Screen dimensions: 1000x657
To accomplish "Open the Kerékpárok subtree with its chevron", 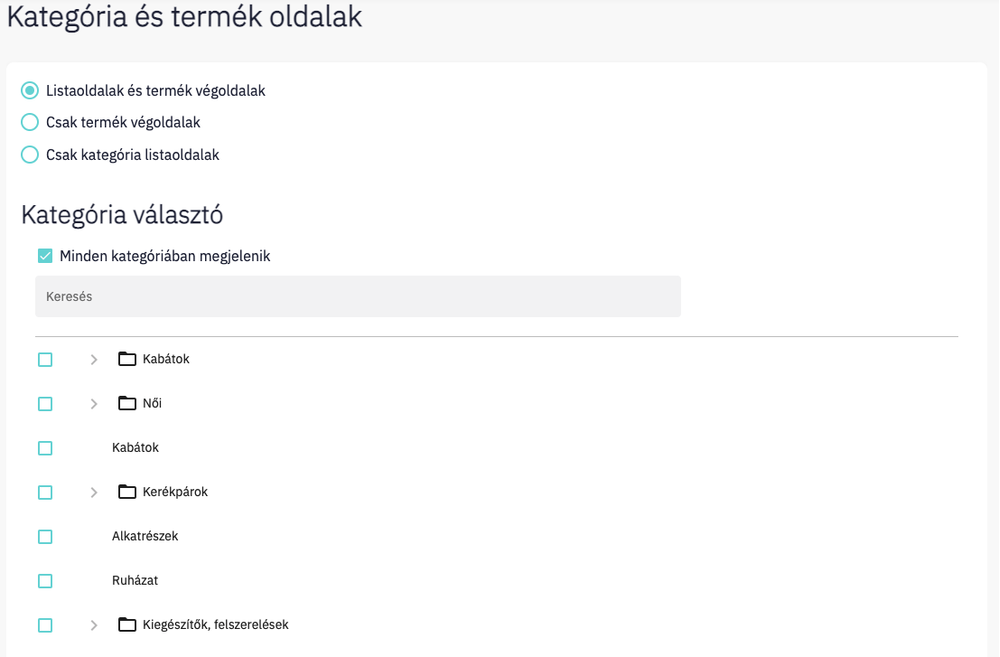I will pos(93,491).
